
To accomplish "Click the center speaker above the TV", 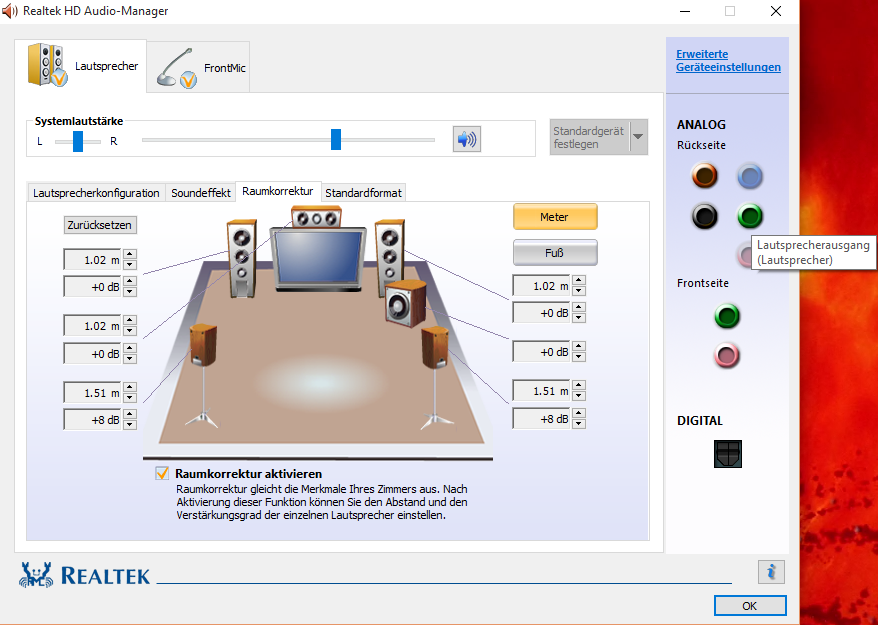I will [316, 217].
